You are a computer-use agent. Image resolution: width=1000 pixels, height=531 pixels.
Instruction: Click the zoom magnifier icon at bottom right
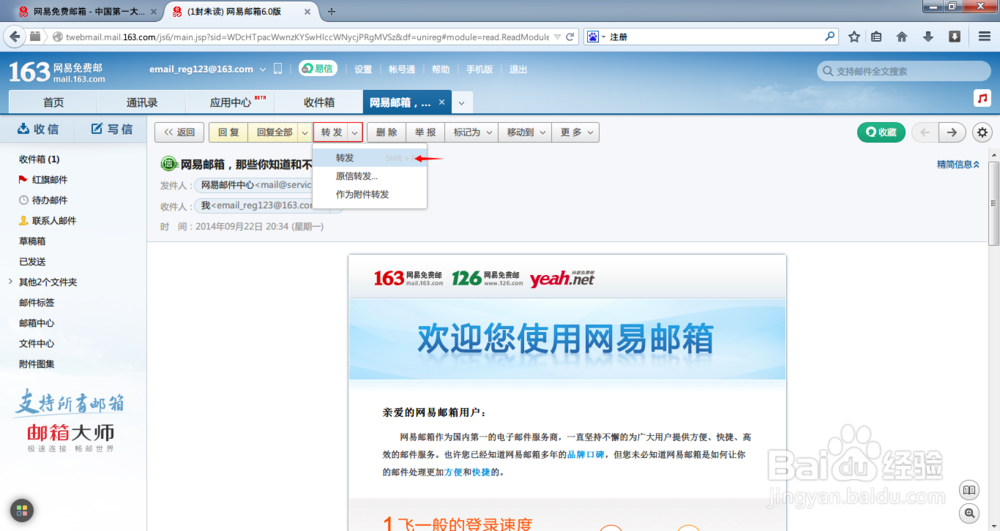coord(969,513)
